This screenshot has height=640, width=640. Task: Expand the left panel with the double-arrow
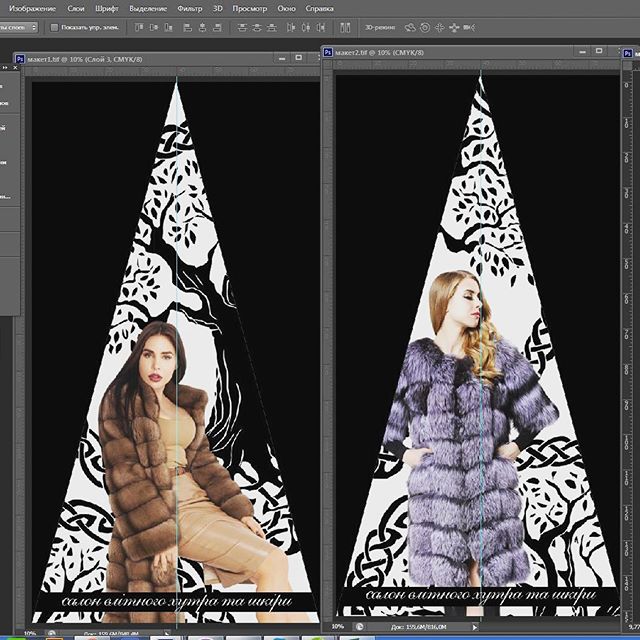coord(6,68)
